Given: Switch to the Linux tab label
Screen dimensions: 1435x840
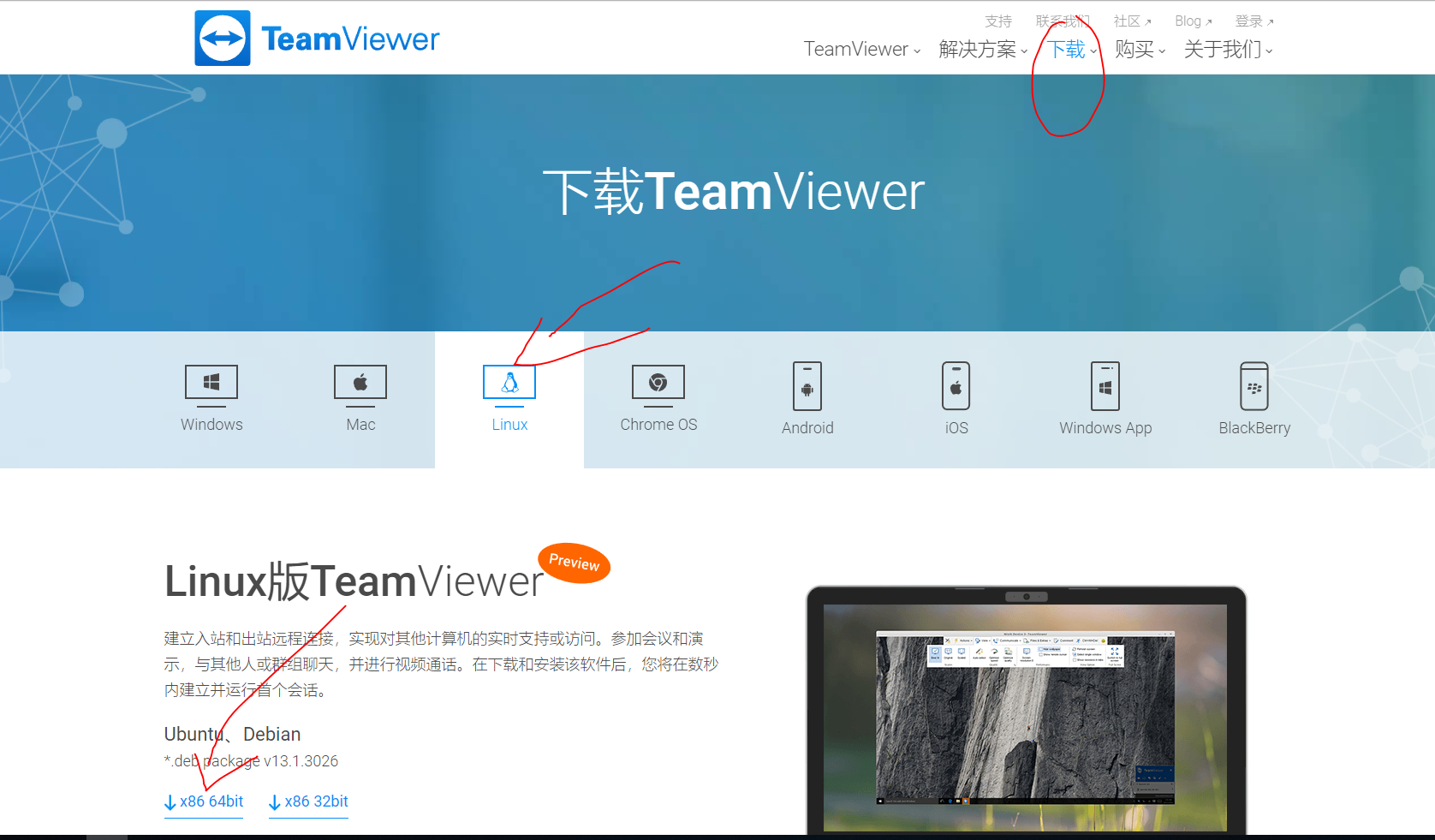Looking at the screenshot, I should (x=509, y=425).
